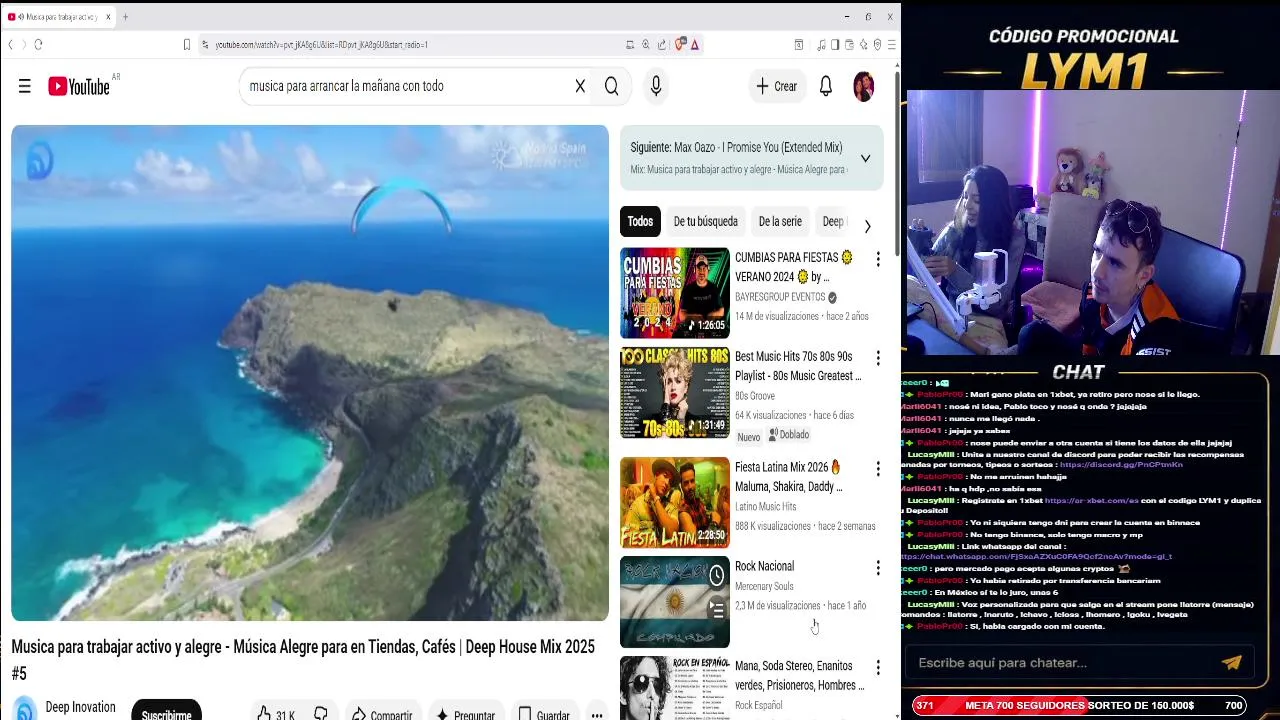Click the magnifying glass search button
This screenshot has width=1280, height=720.
click(611, 87)
